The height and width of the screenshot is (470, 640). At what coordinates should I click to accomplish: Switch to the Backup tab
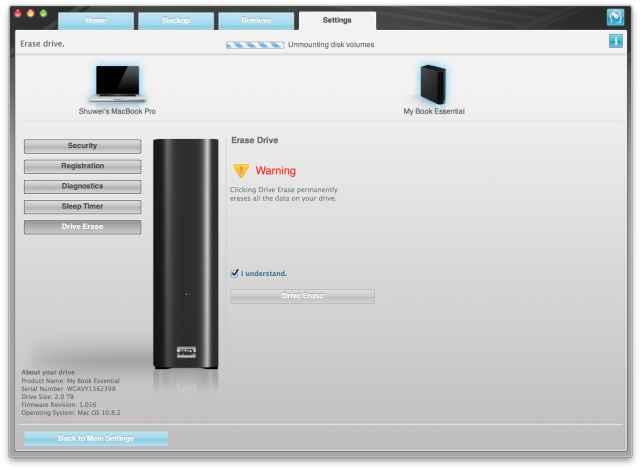coord(176,20)
